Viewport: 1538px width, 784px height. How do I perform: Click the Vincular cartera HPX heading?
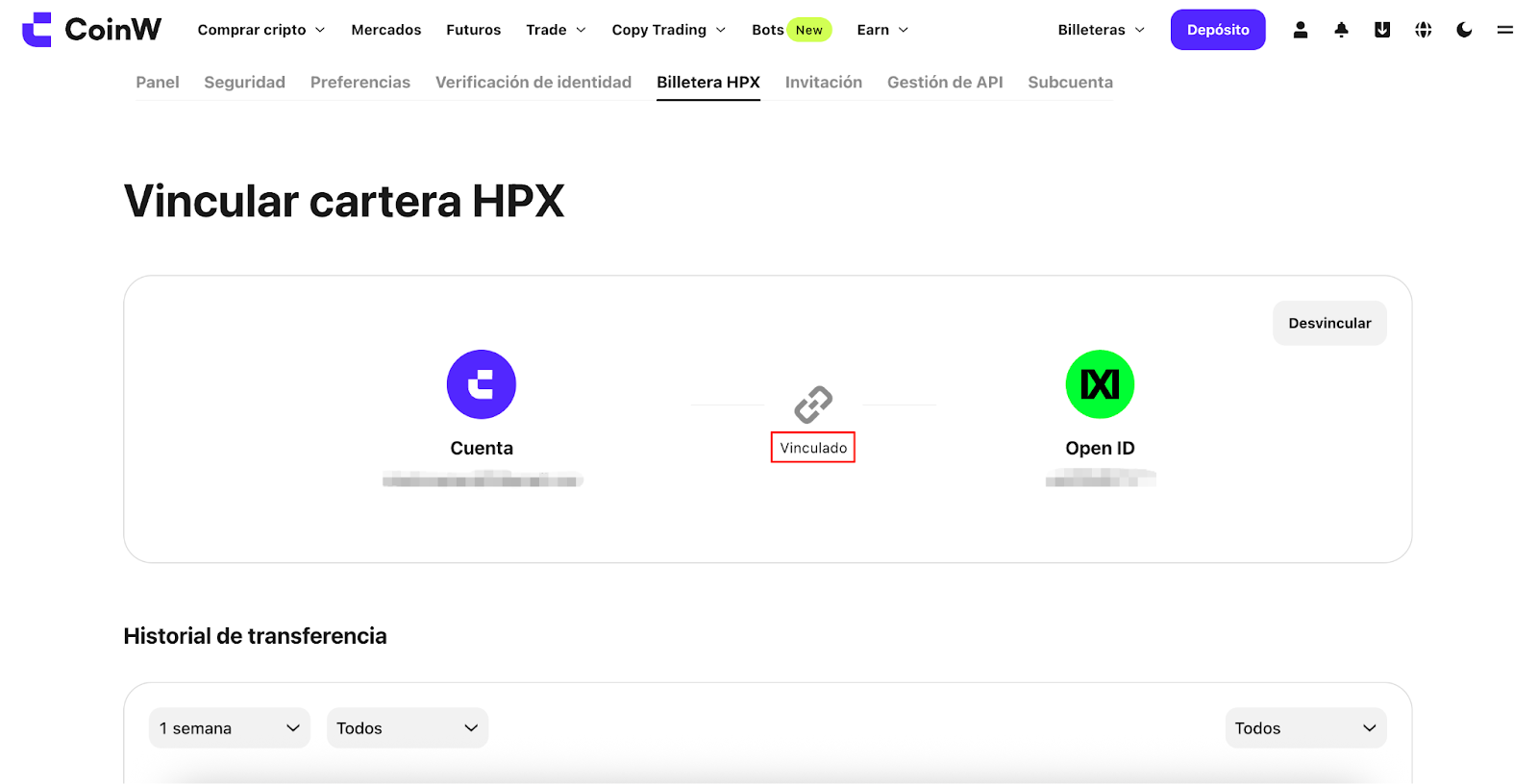(344, 202)
